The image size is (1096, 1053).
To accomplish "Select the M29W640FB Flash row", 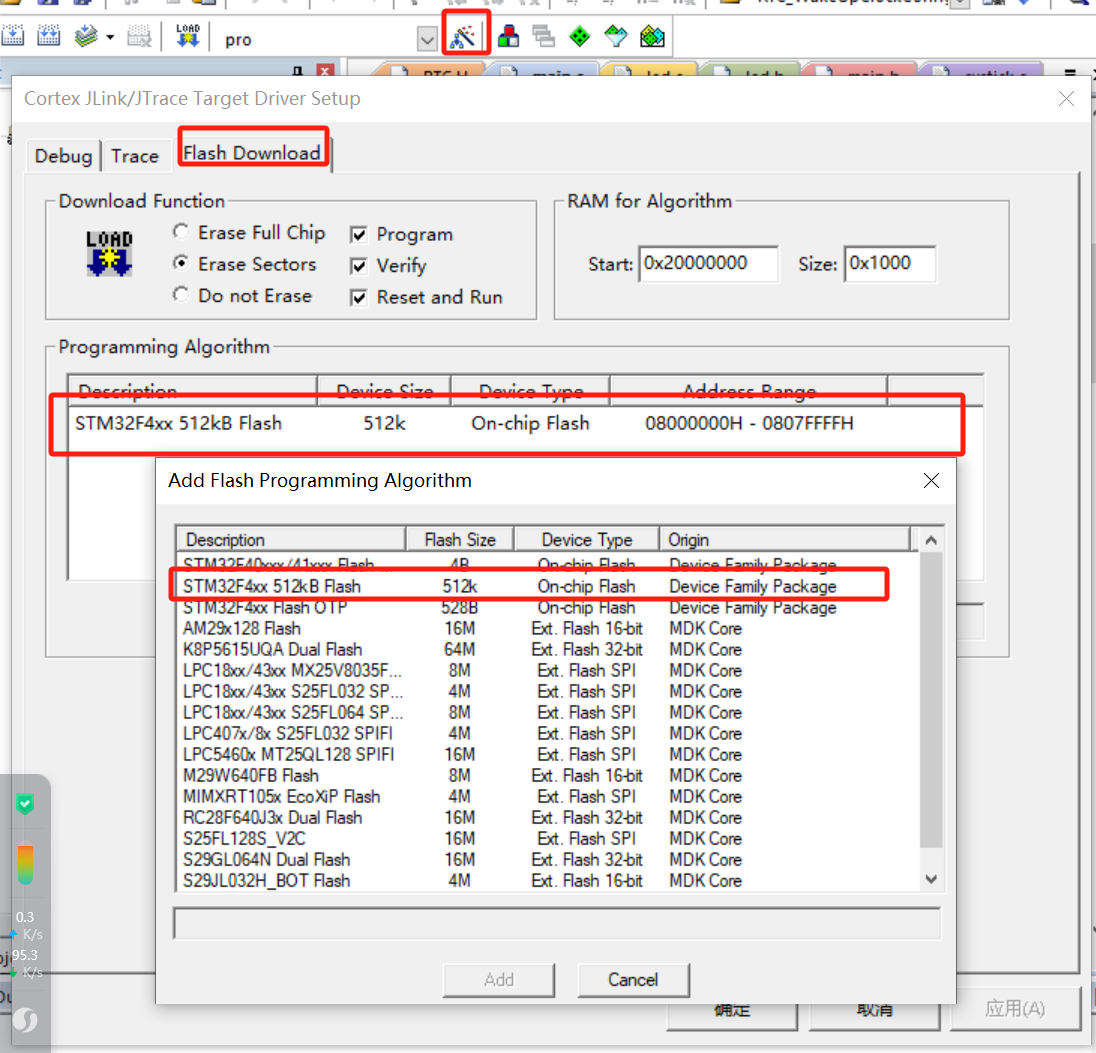I will 547,775.
